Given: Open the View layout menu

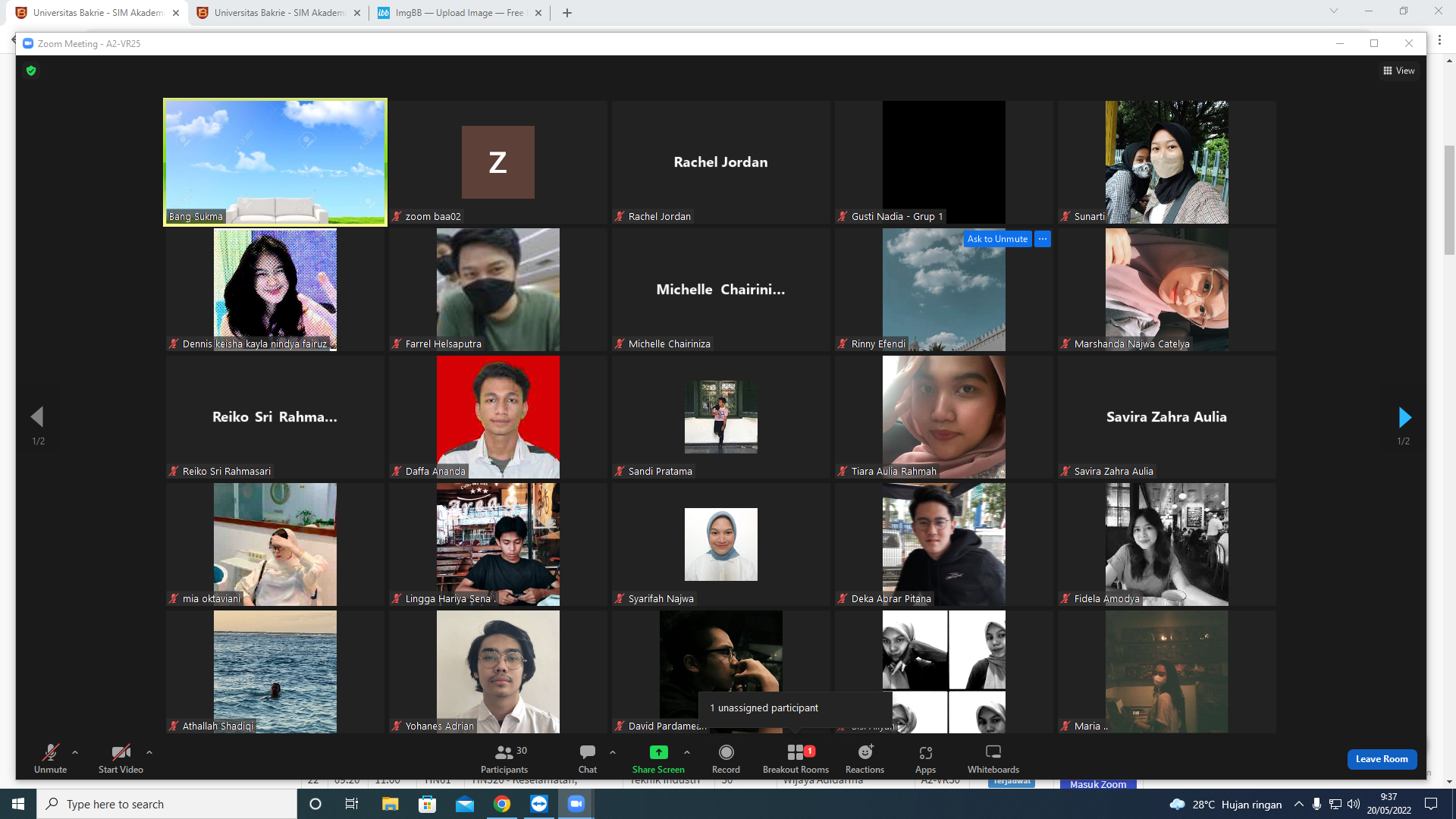Looking at the screenshot, I should click(x=1399, y=71).
